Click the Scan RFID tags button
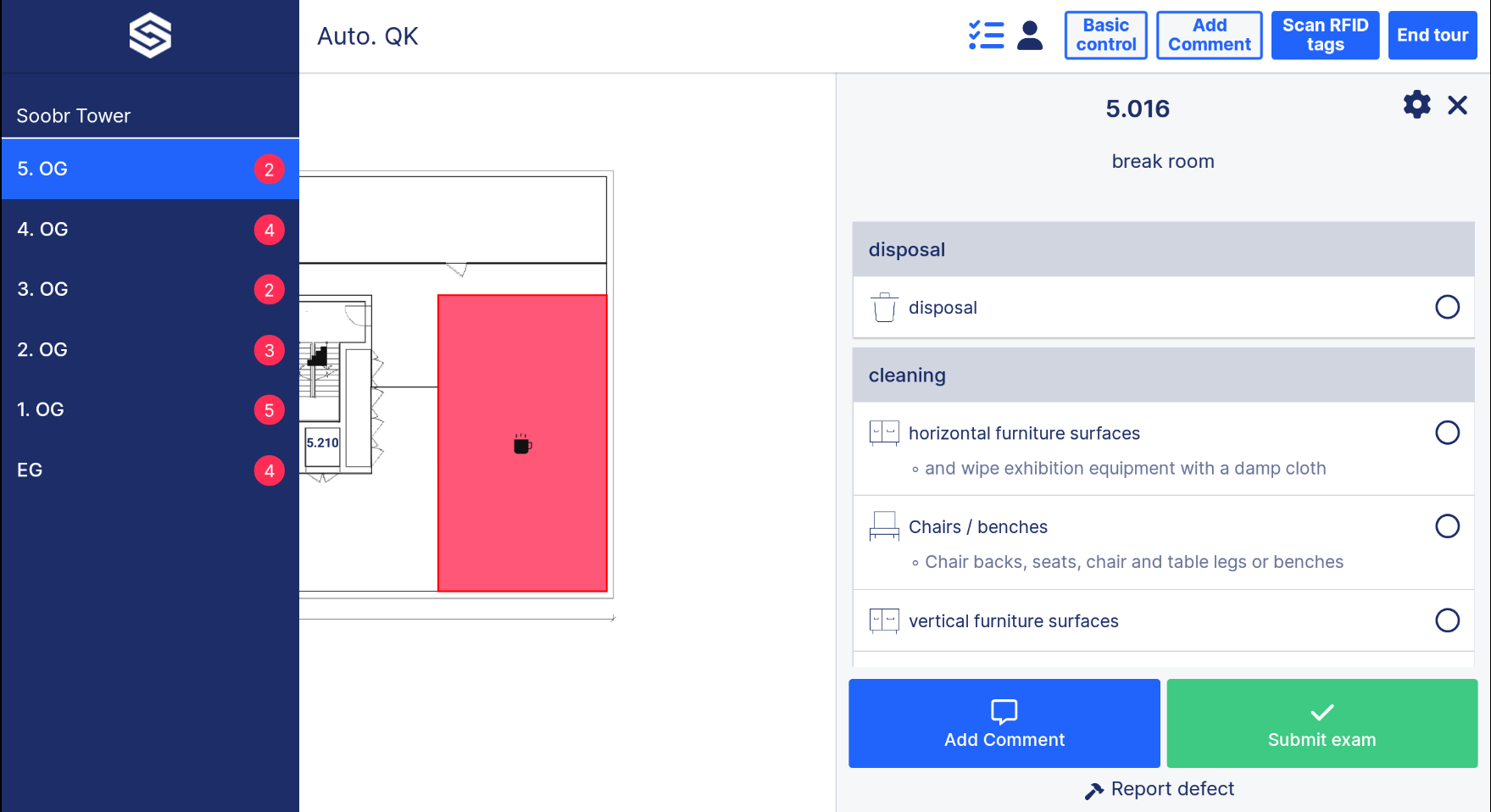Screen dimensions: 1491x812 1325,36
